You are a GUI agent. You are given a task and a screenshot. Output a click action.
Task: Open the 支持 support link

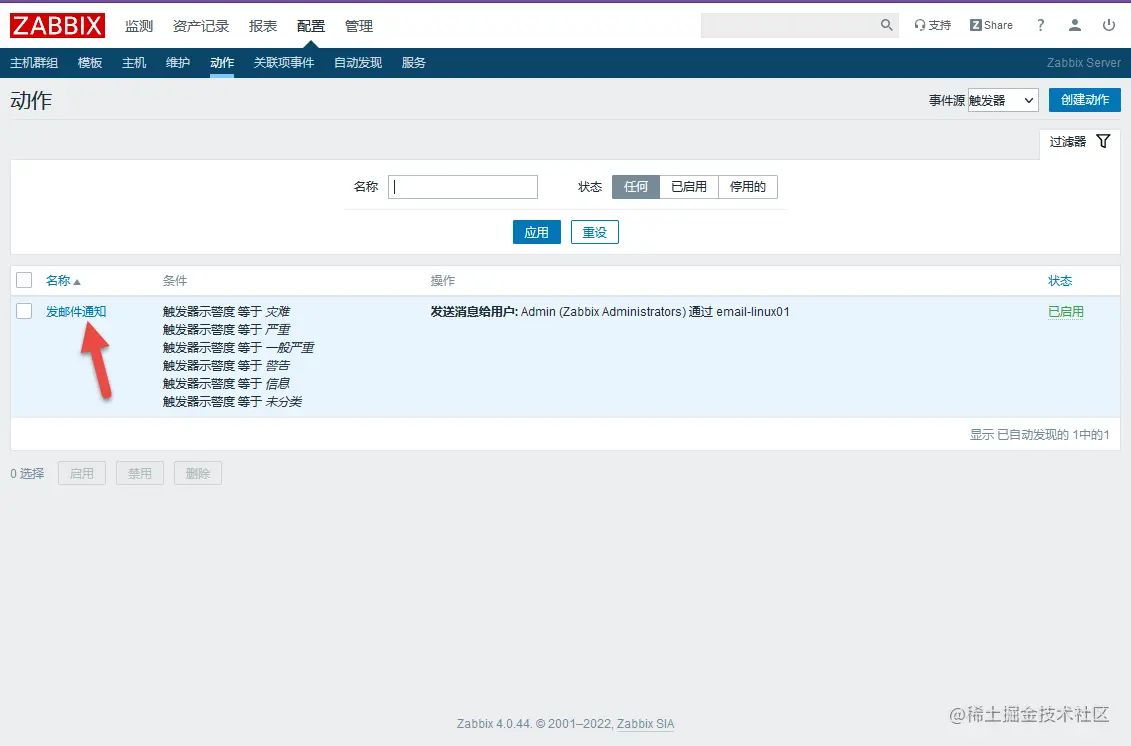[933, 25]
